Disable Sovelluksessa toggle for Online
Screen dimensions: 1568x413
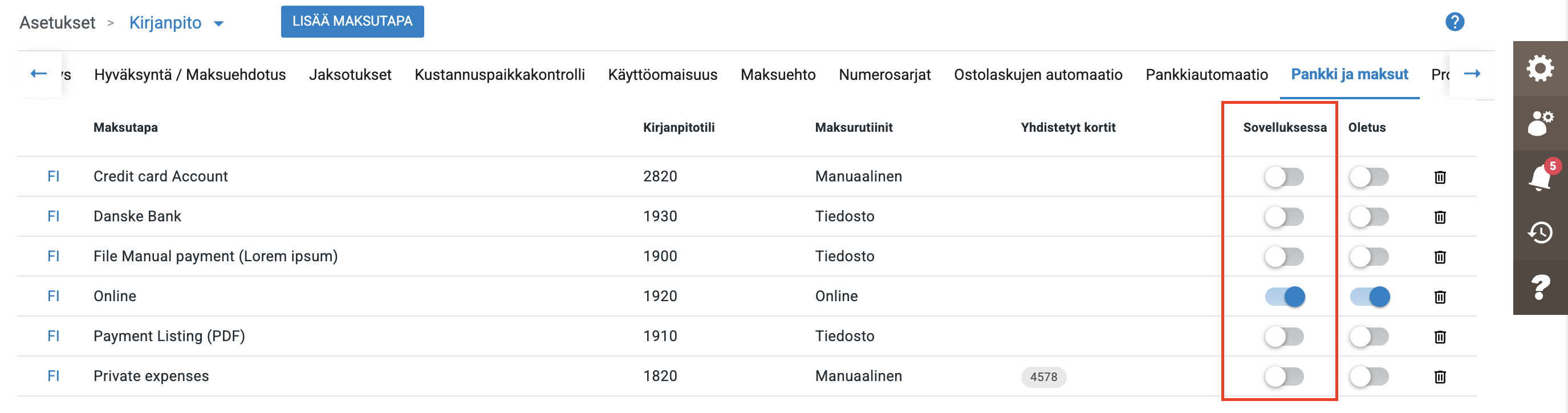1285,297
